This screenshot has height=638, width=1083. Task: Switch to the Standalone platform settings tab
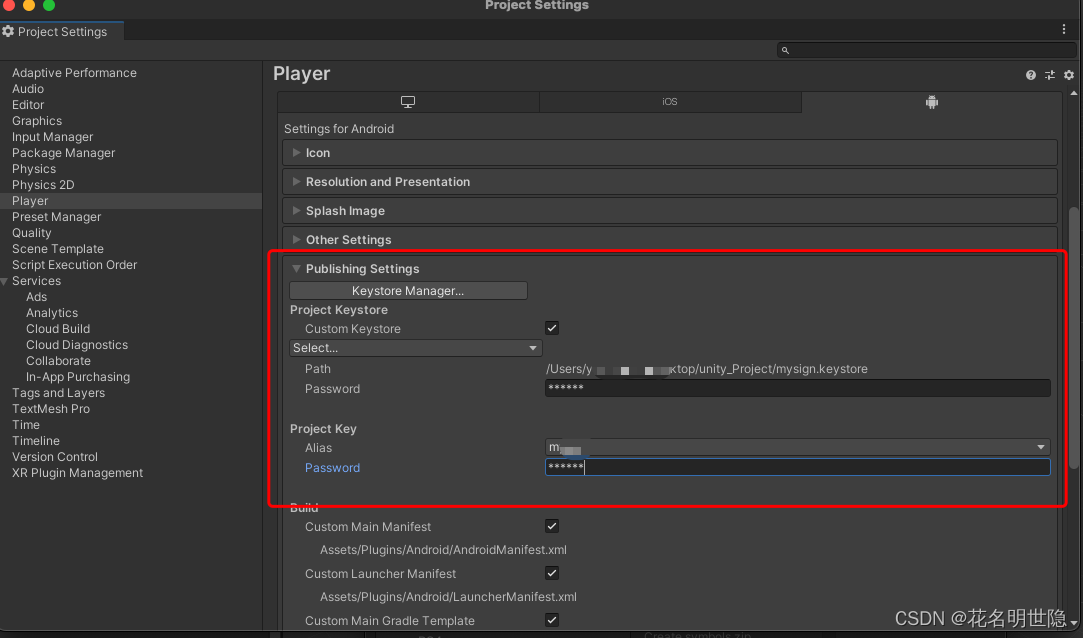407,101
